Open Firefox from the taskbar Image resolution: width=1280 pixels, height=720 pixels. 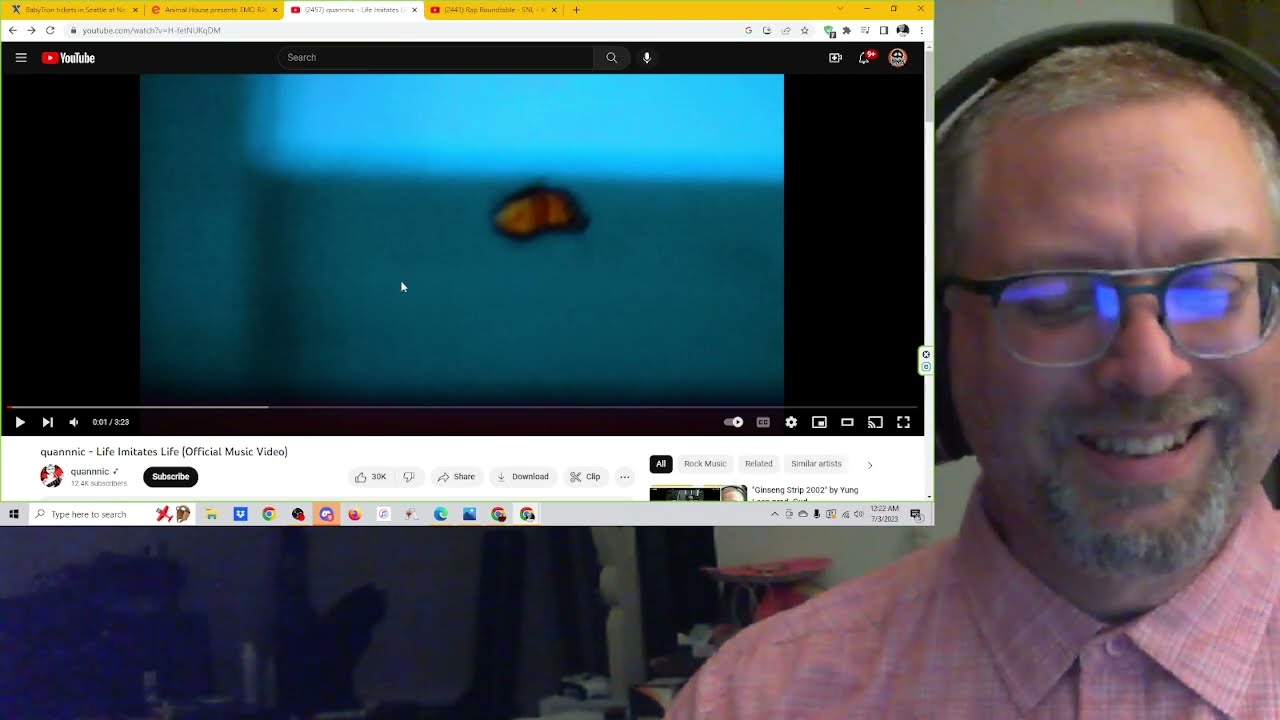click(354, 514)
